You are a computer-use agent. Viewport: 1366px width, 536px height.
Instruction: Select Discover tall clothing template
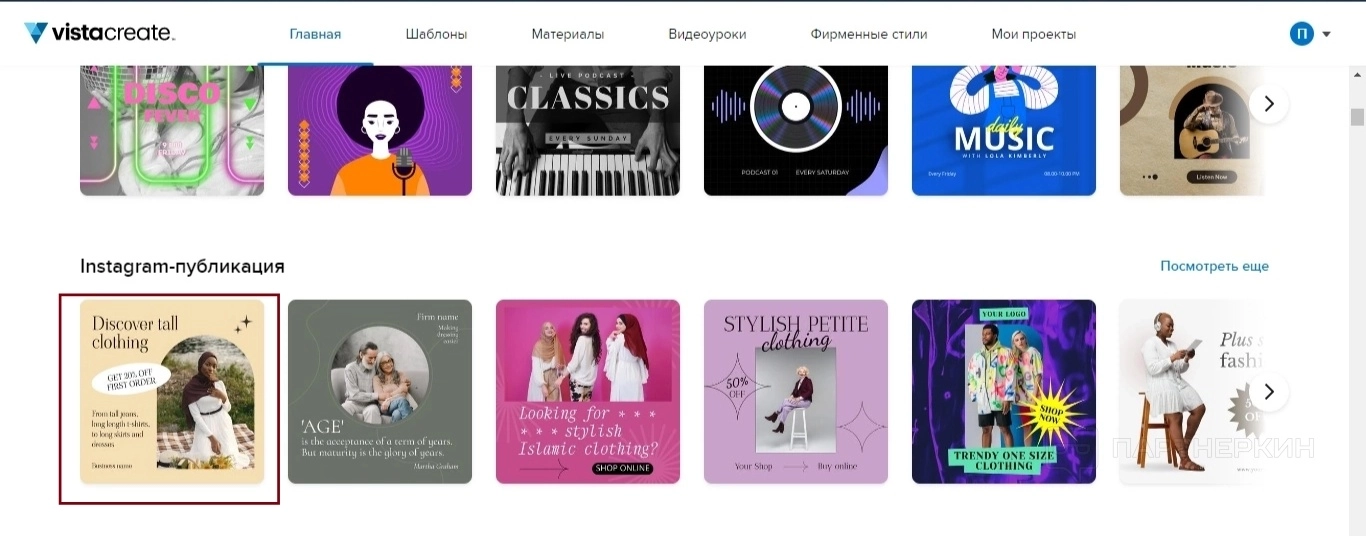tap(172, 392)
